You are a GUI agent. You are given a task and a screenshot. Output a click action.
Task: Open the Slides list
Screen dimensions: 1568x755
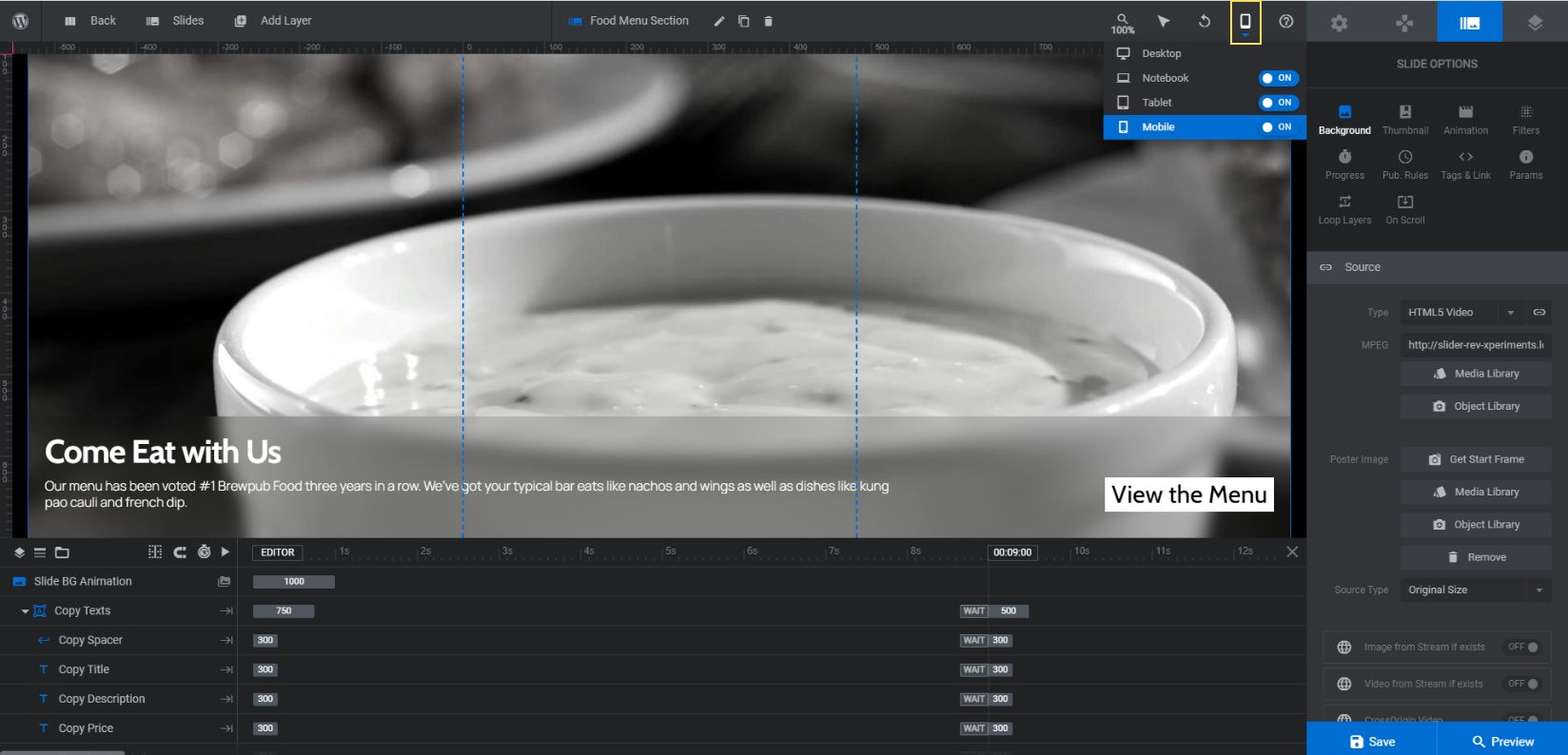pyautogui.click(x=175, y=21)
